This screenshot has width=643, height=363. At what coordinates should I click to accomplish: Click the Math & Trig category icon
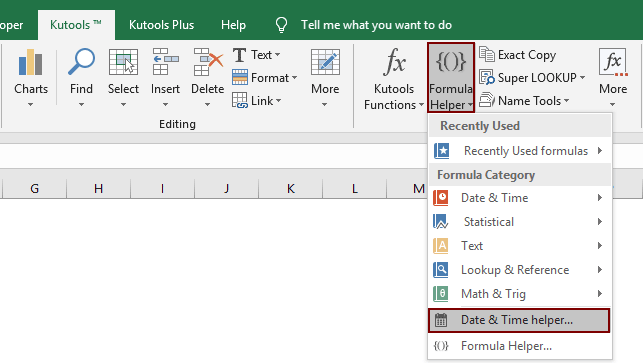click(x=441, y=294)
